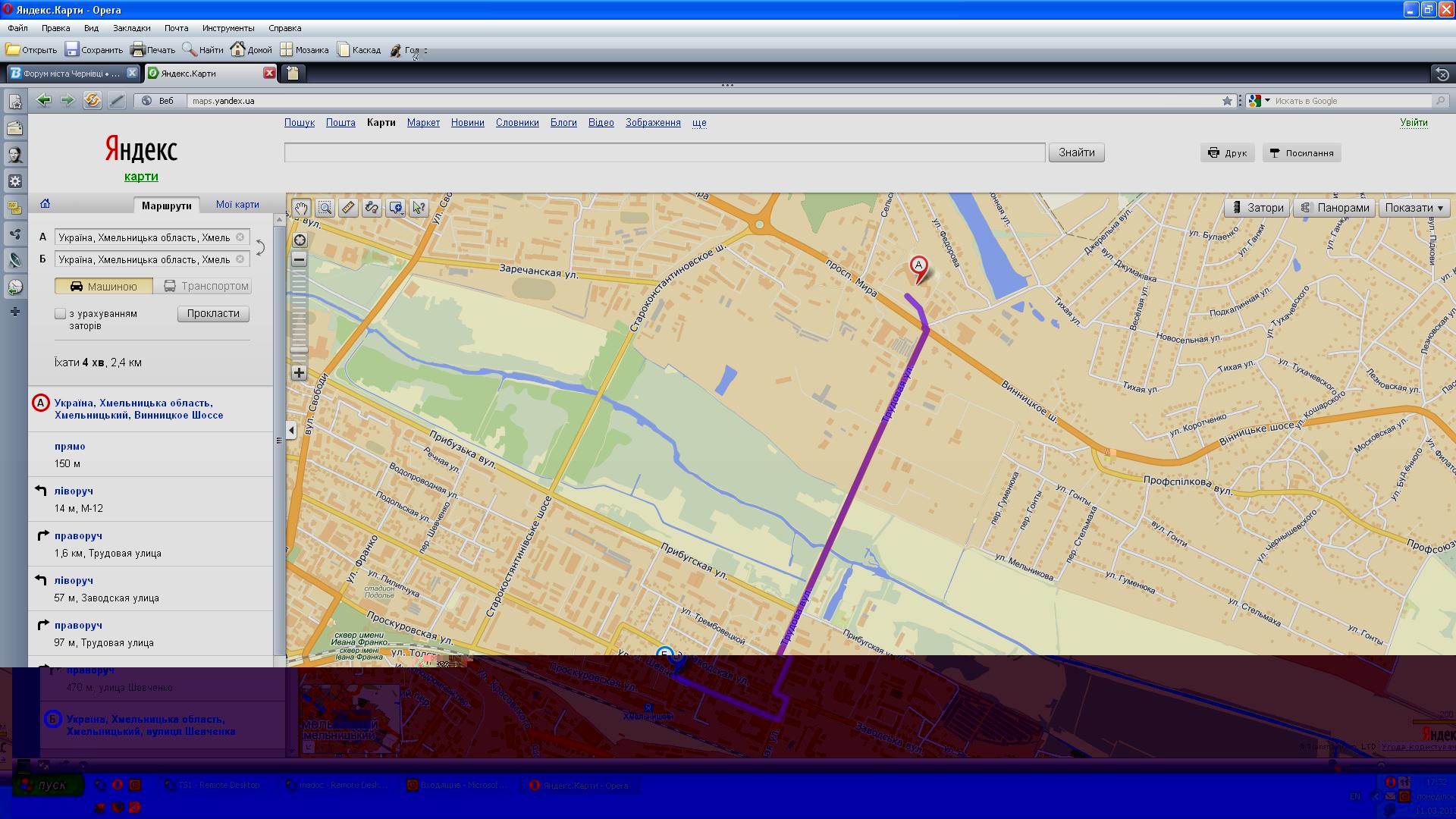Screen dimensions: 1456x819
Task: Toggle the 'Затори' traffic layer
Action: tap(1257, 208)
